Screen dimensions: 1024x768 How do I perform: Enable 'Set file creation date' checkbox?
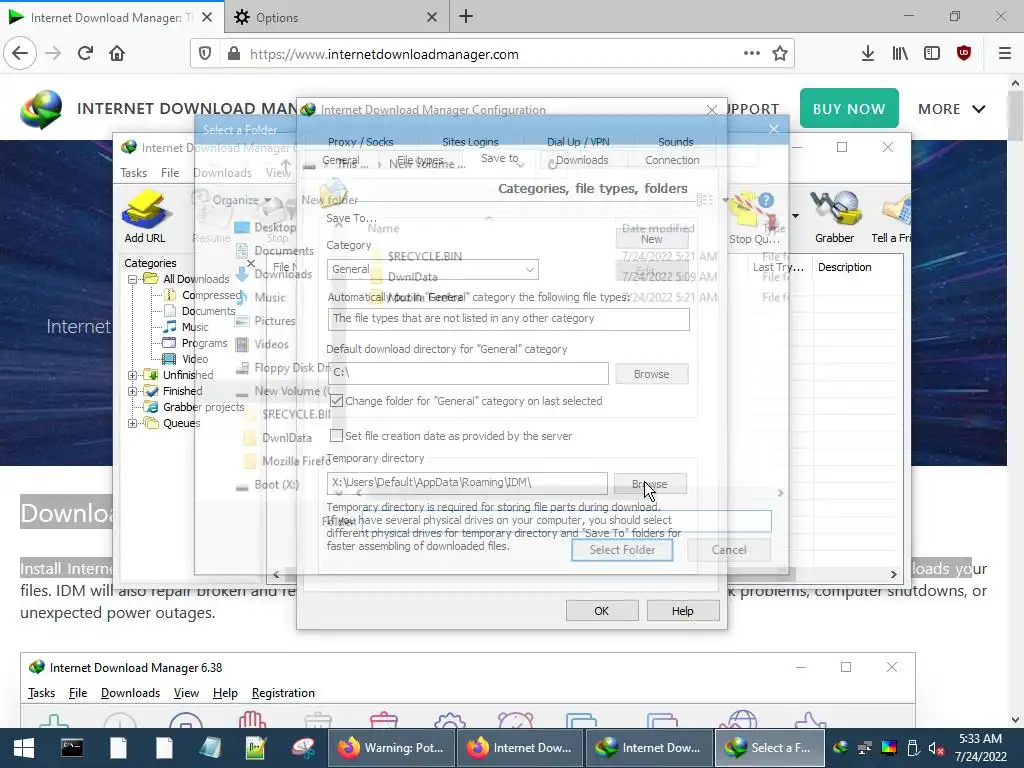(336, 436)
